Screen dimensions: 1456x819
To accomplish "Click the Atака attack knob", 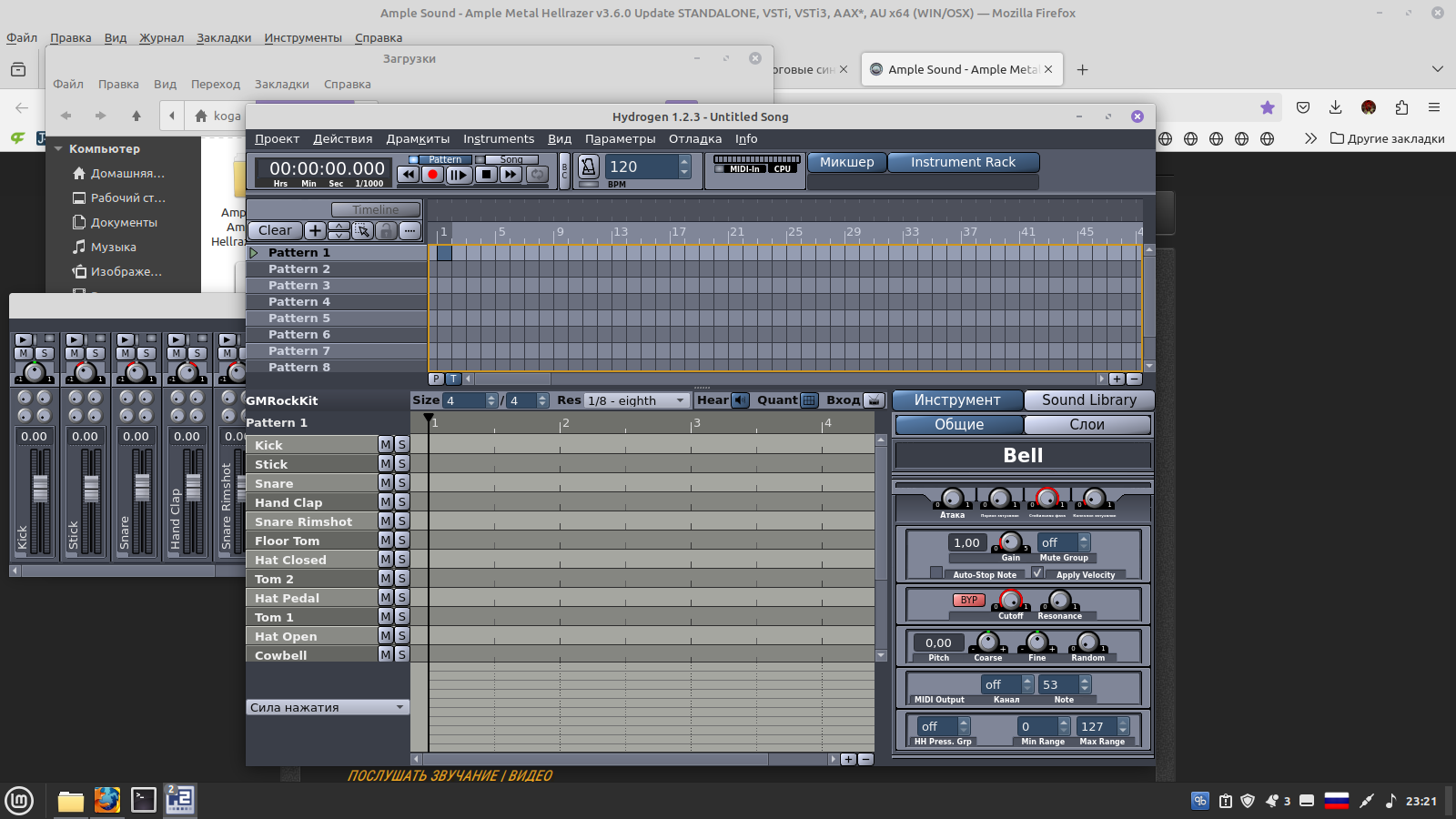I will (952, 499).
